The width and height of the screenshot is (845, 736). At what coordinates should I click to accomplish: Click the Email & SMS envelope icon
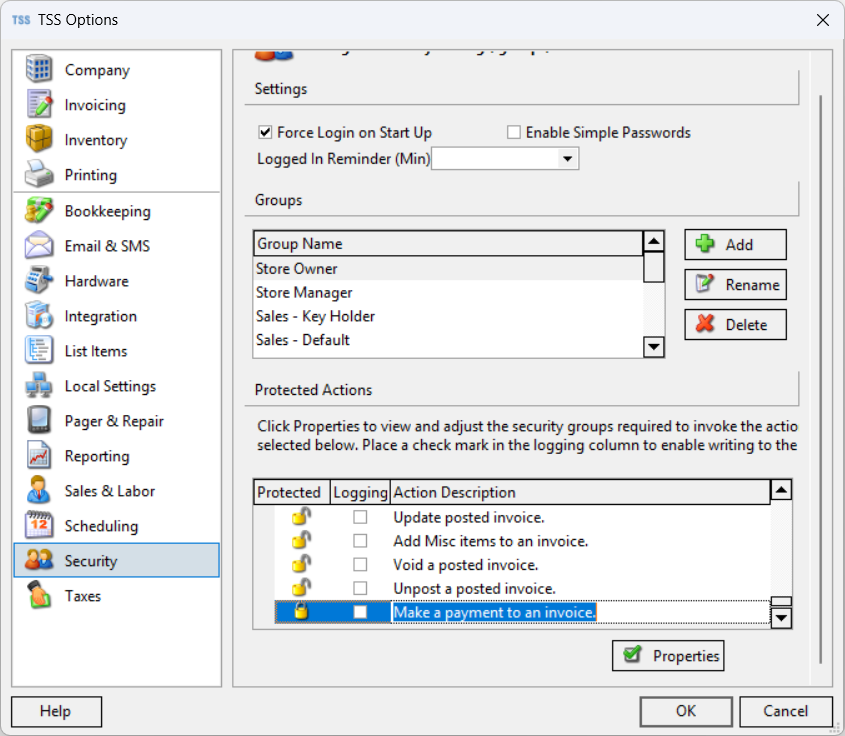point(39,246)
